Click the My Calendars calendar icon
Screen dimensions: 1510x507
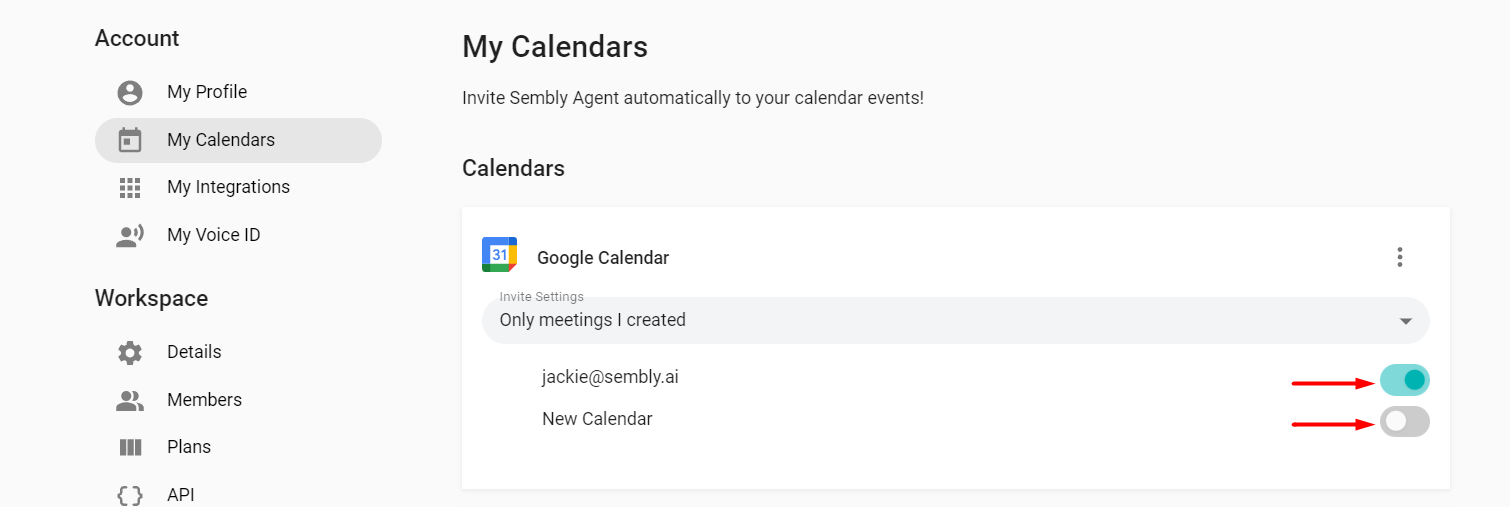click(130, 140)
